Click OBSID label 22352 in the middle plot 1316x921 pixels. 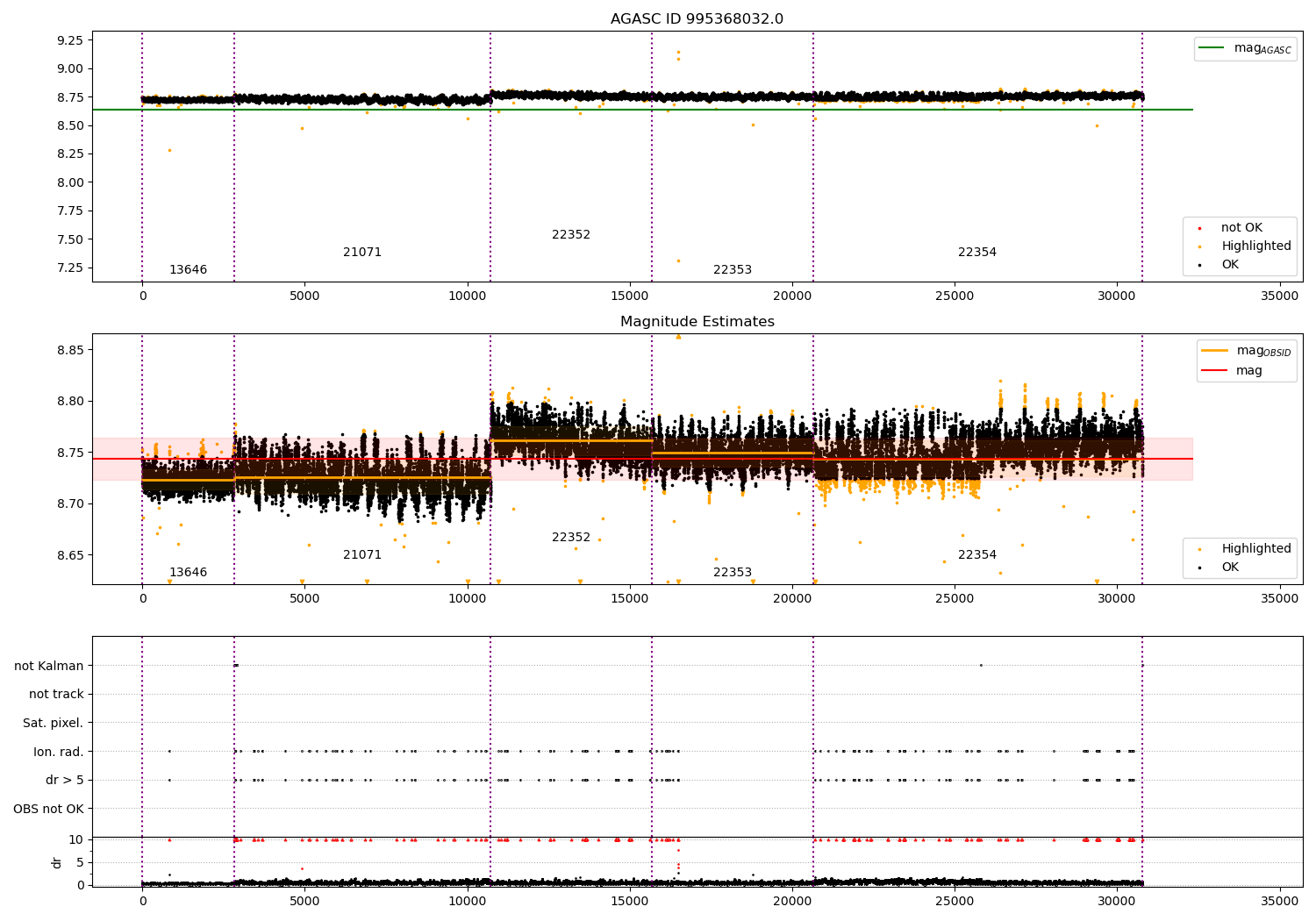(571, 538)
